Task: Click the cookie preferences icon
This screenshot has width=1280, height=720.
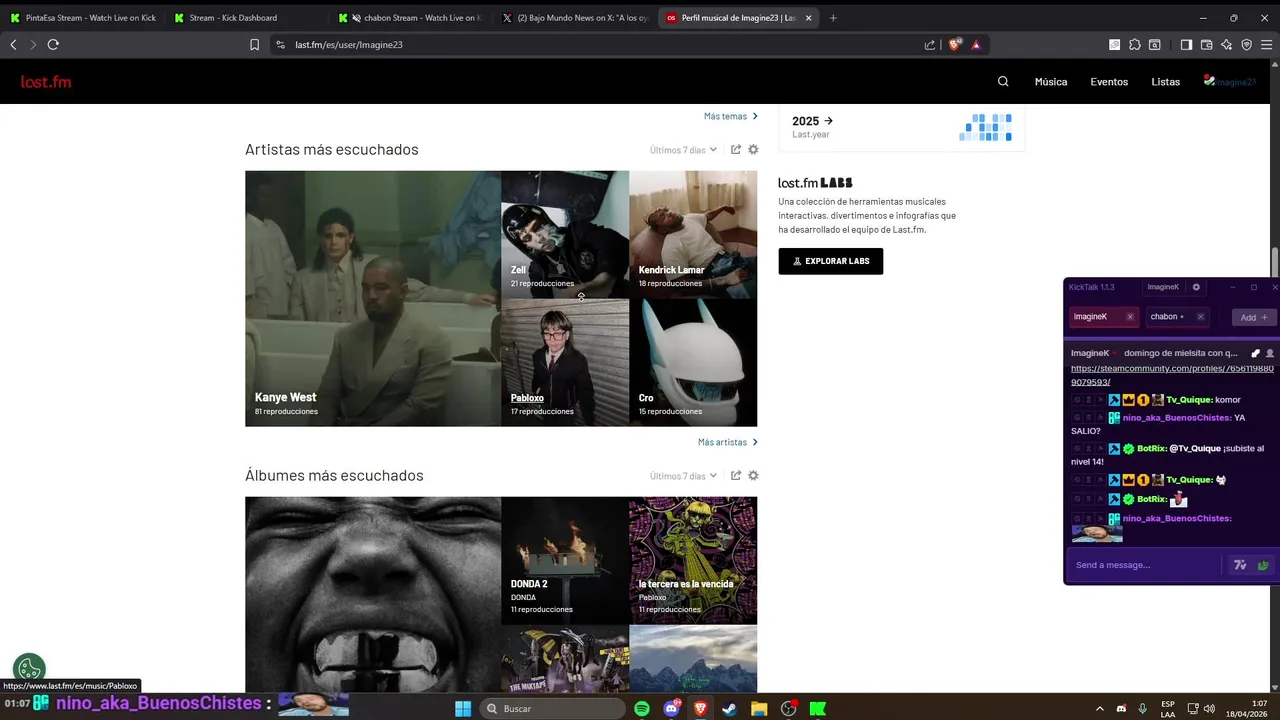Action: point(29,669)
